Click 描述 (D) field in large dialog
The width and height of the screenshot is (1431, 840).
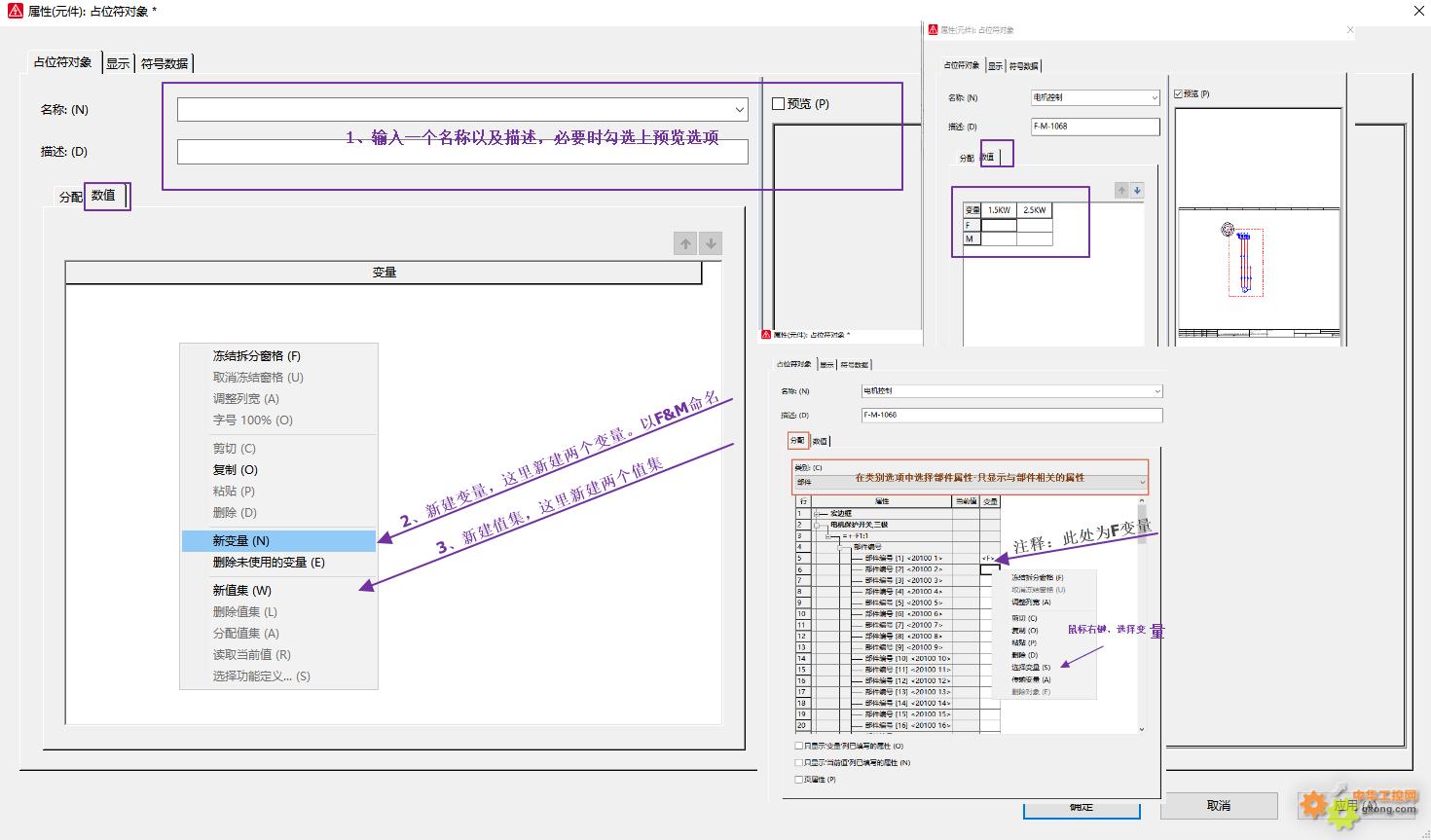(x=462, y=152)
